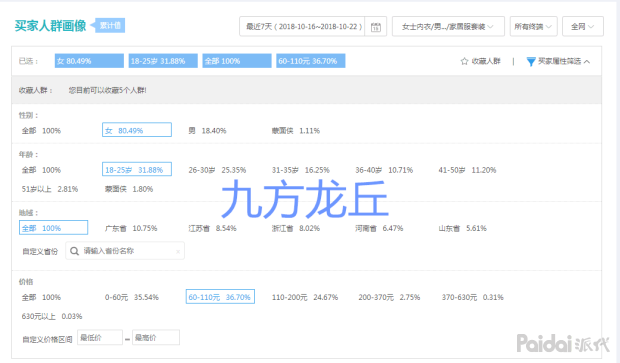Select age option 全部 100%
The width and height of the screenshot is (620, 363).
(41, 170)
